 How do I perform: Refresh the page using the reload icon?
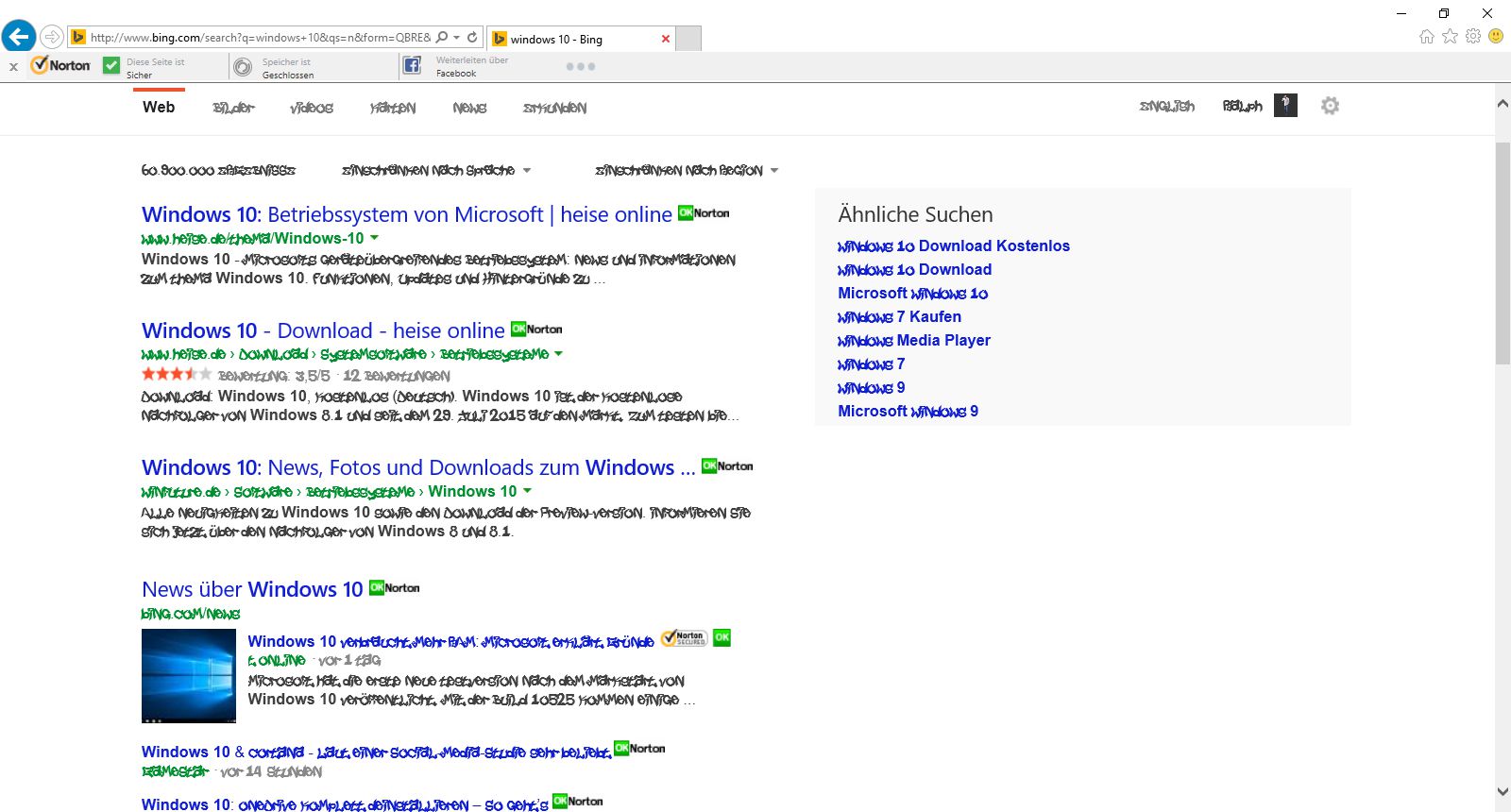(472, 38)
